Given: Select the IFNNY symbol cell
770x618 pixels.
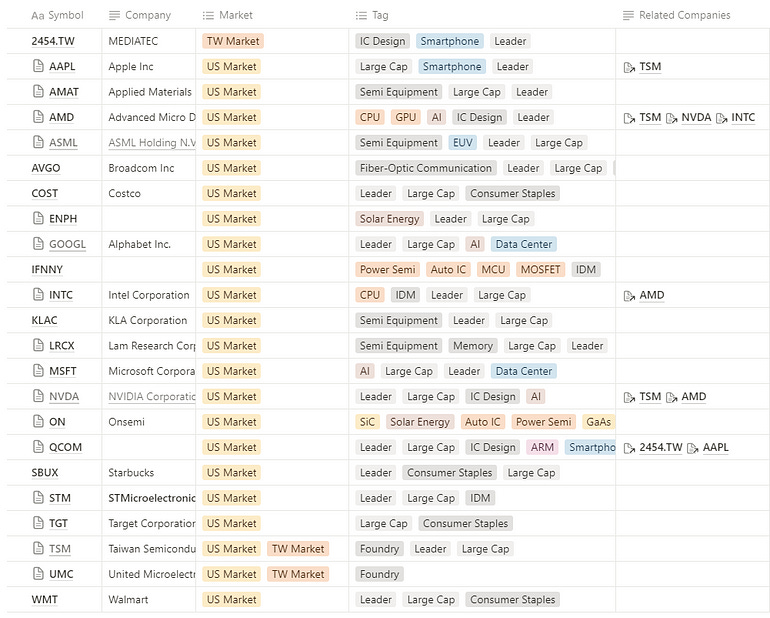Looking at the screenshot, I should 54,269.
